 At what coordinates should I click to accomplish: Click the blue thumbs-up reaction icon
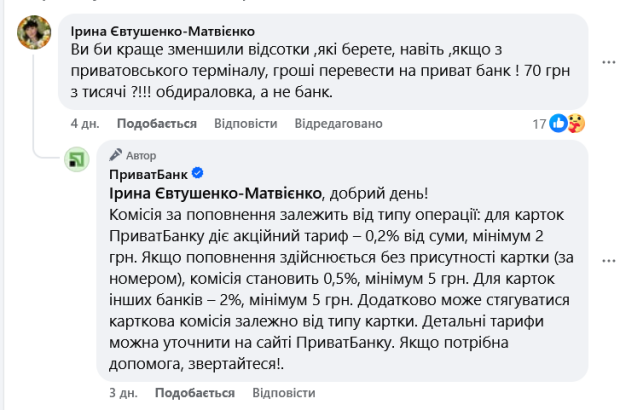pos(558,124)
